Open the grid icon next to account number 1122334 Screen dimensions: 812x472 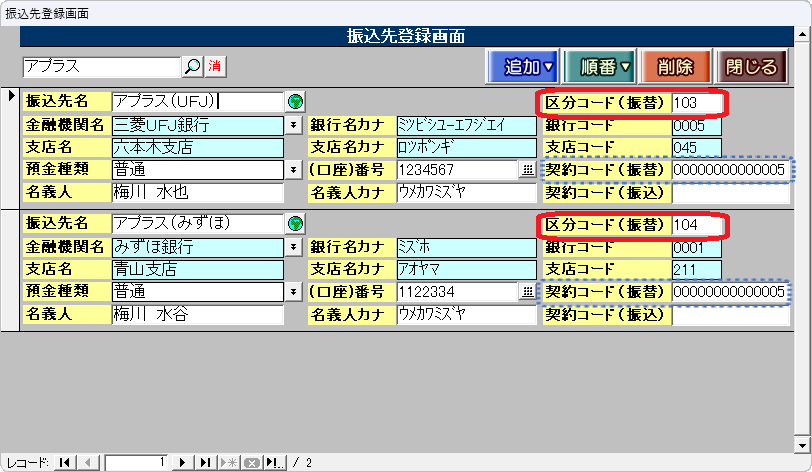[528, 292]
